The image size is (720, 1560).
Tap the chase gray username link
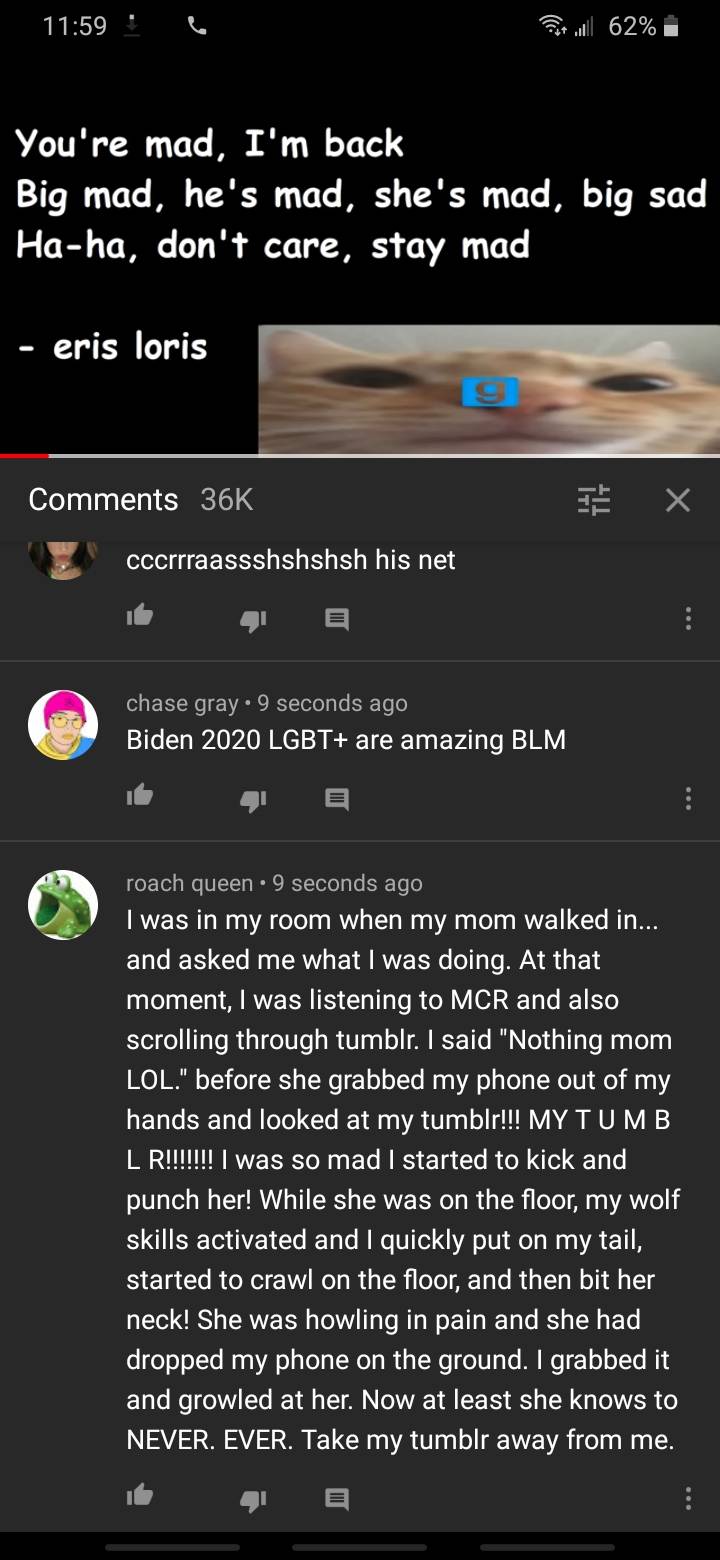pos(182,703)
